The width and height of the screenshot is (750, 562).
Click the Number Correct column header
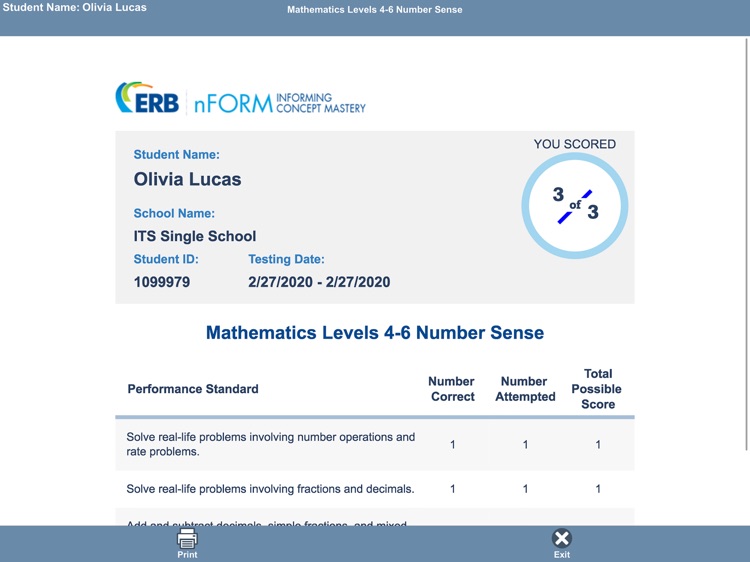[x=452, y=389]
